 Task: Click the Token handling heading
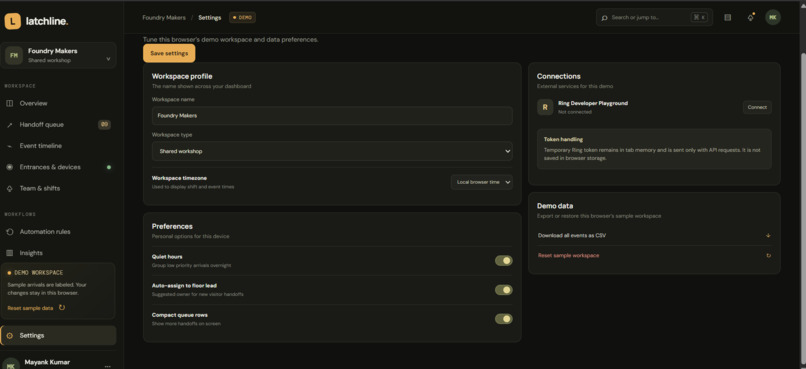tap(563, 139)
